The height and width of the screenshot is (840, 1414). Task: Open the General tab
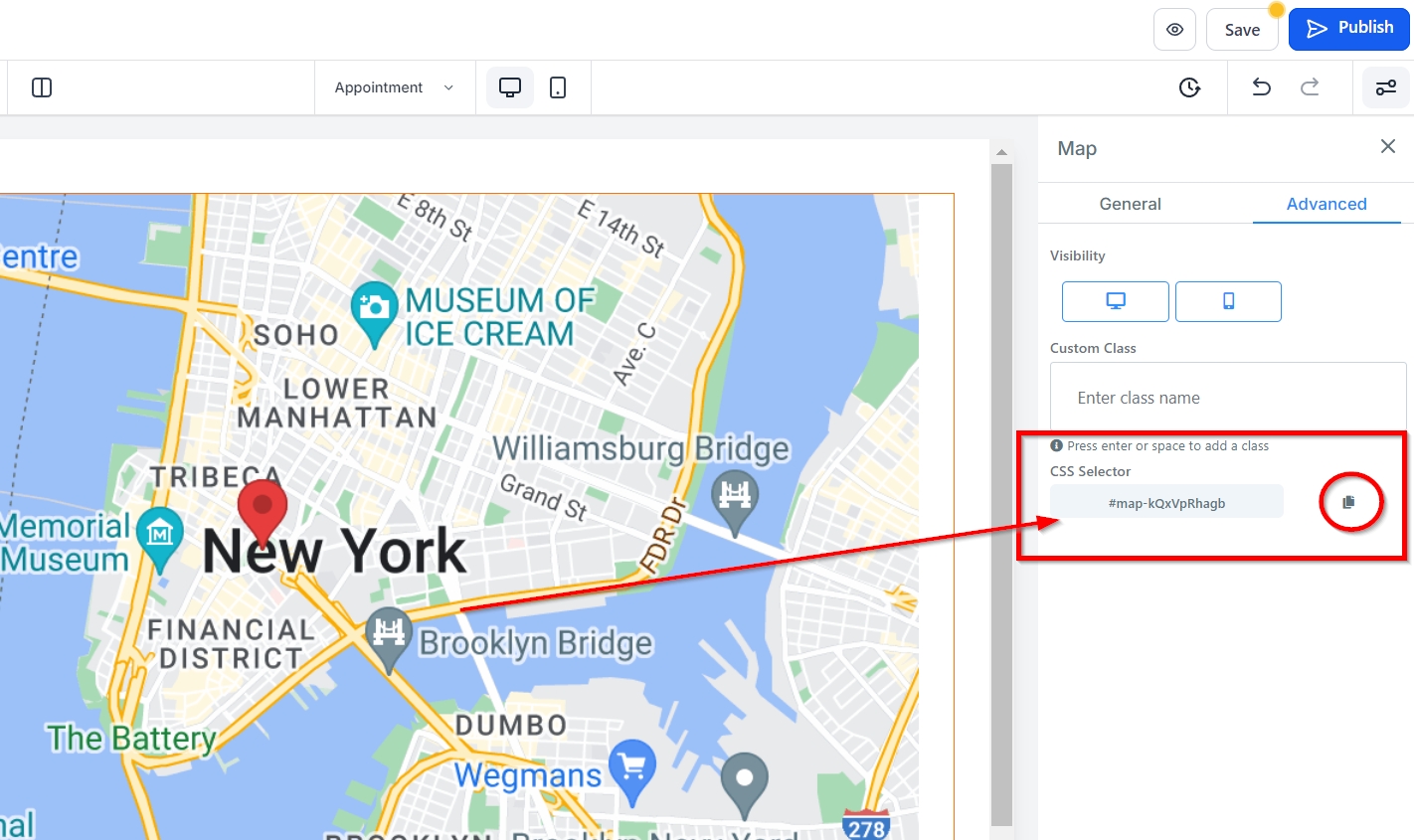1130,204
